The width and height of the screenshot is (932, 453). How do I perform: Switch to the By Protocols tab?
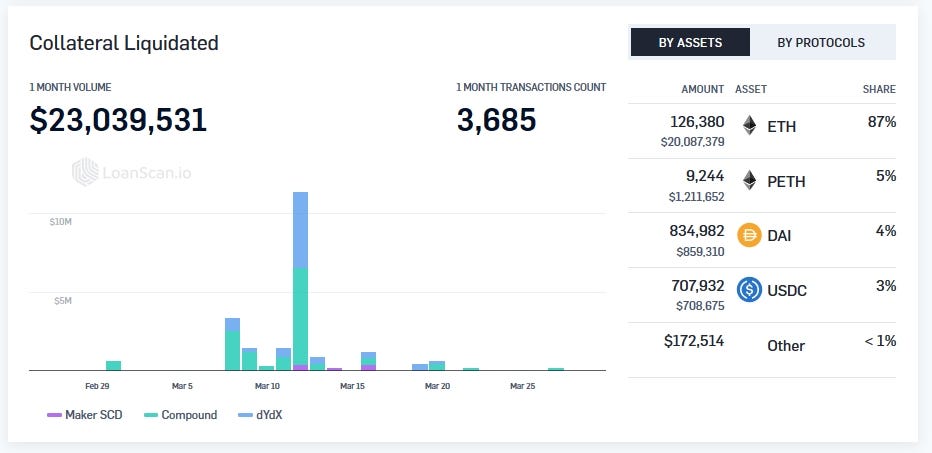[x=821, y=43]
